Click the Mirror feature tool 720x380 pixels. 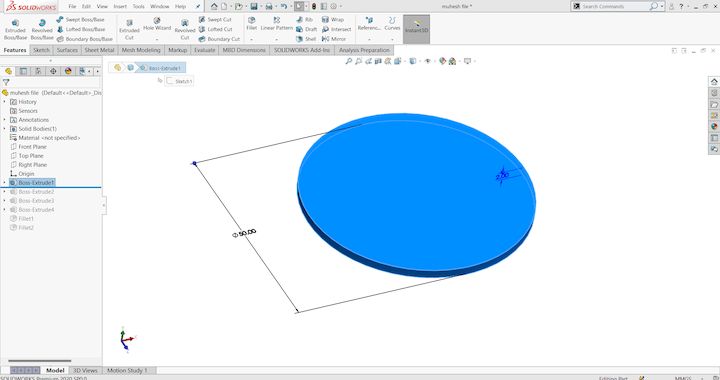tap(334, 39)
